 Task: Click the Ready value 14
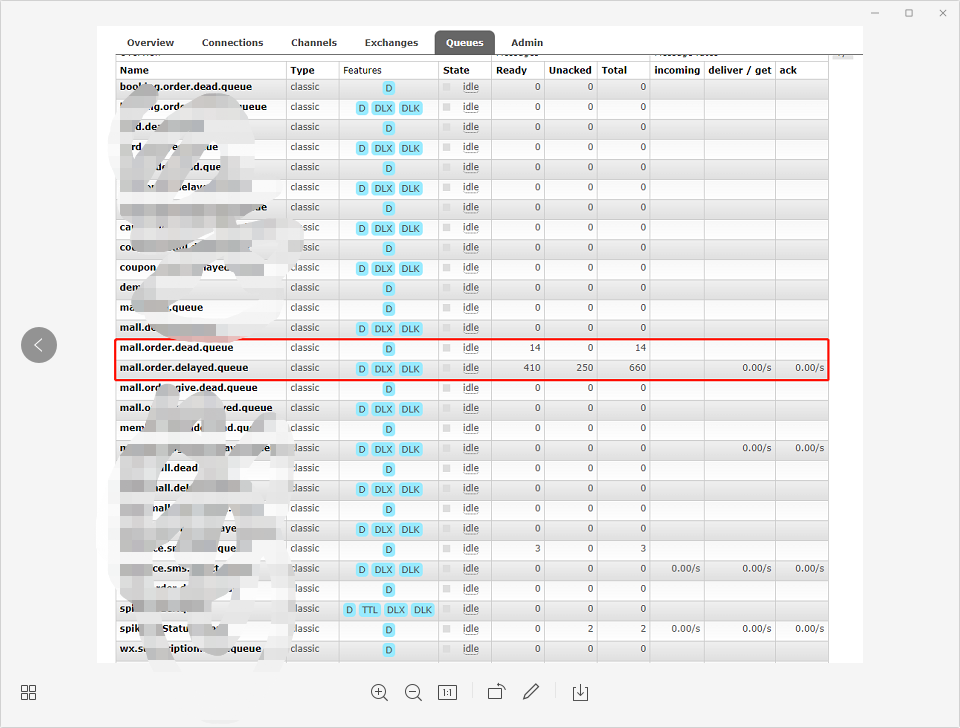coord(535,348)
